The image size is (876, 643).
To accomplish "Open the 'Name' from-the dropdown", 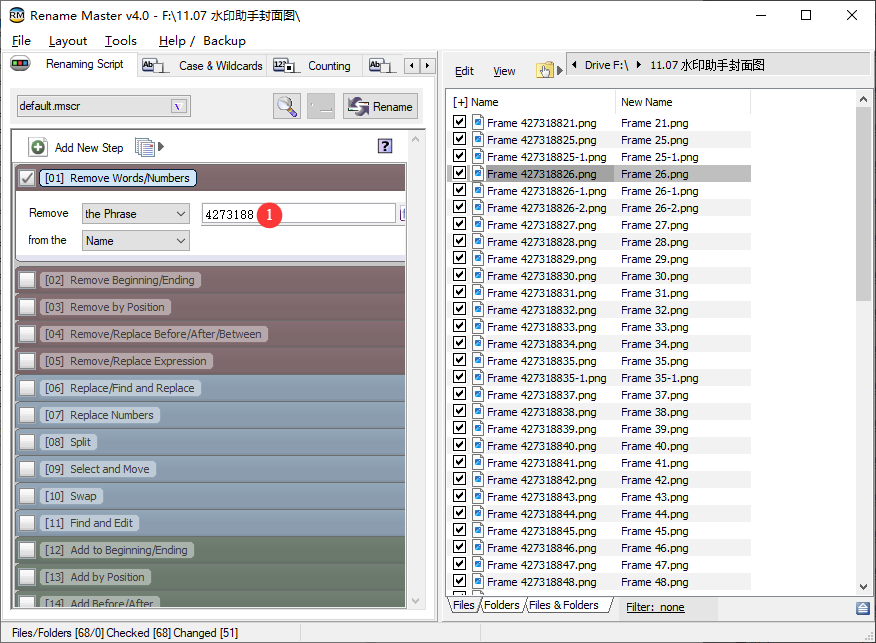I will click(x=135, y=241).
